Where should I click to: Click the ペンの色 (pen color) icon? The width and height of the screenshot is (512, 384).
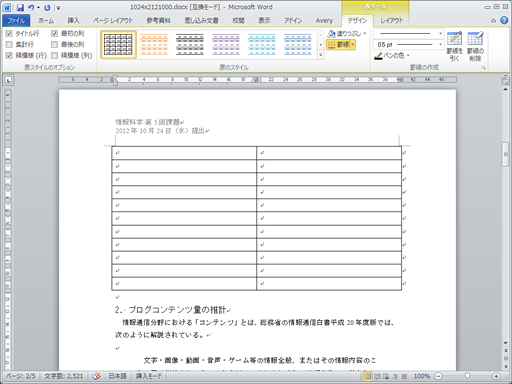[x=378, y=56]
